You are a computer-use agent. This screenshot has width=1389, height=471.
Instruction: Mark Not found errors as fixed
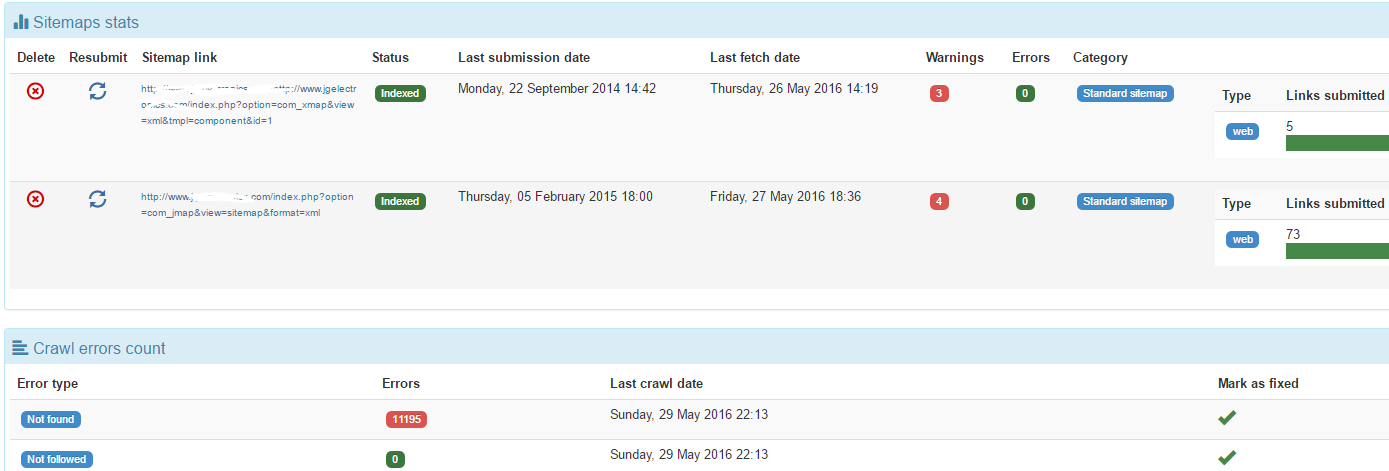pyautogui.click(x=1227, y=418)
